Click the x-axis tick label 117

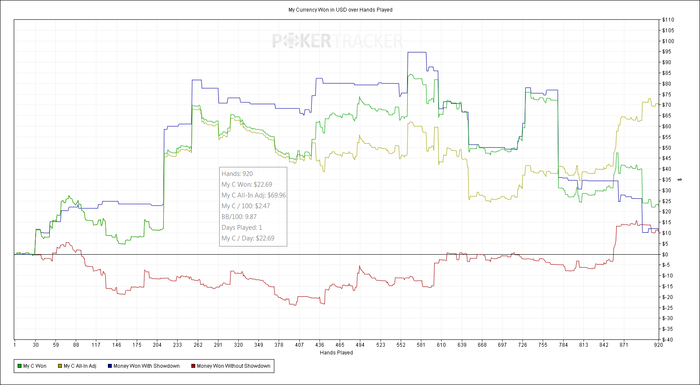pyautogui.click(x=96, y=345)
